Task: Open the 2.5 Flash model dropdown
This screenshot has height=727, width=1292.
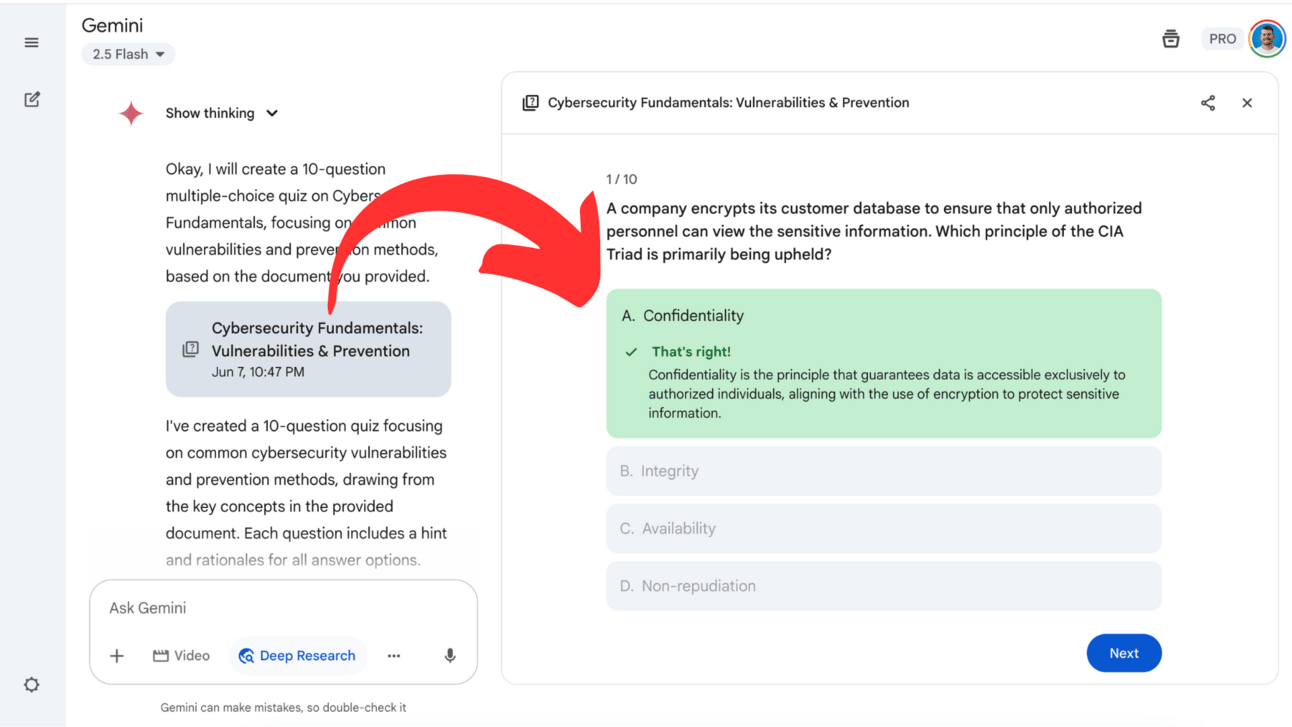Action: click(128, 54)
